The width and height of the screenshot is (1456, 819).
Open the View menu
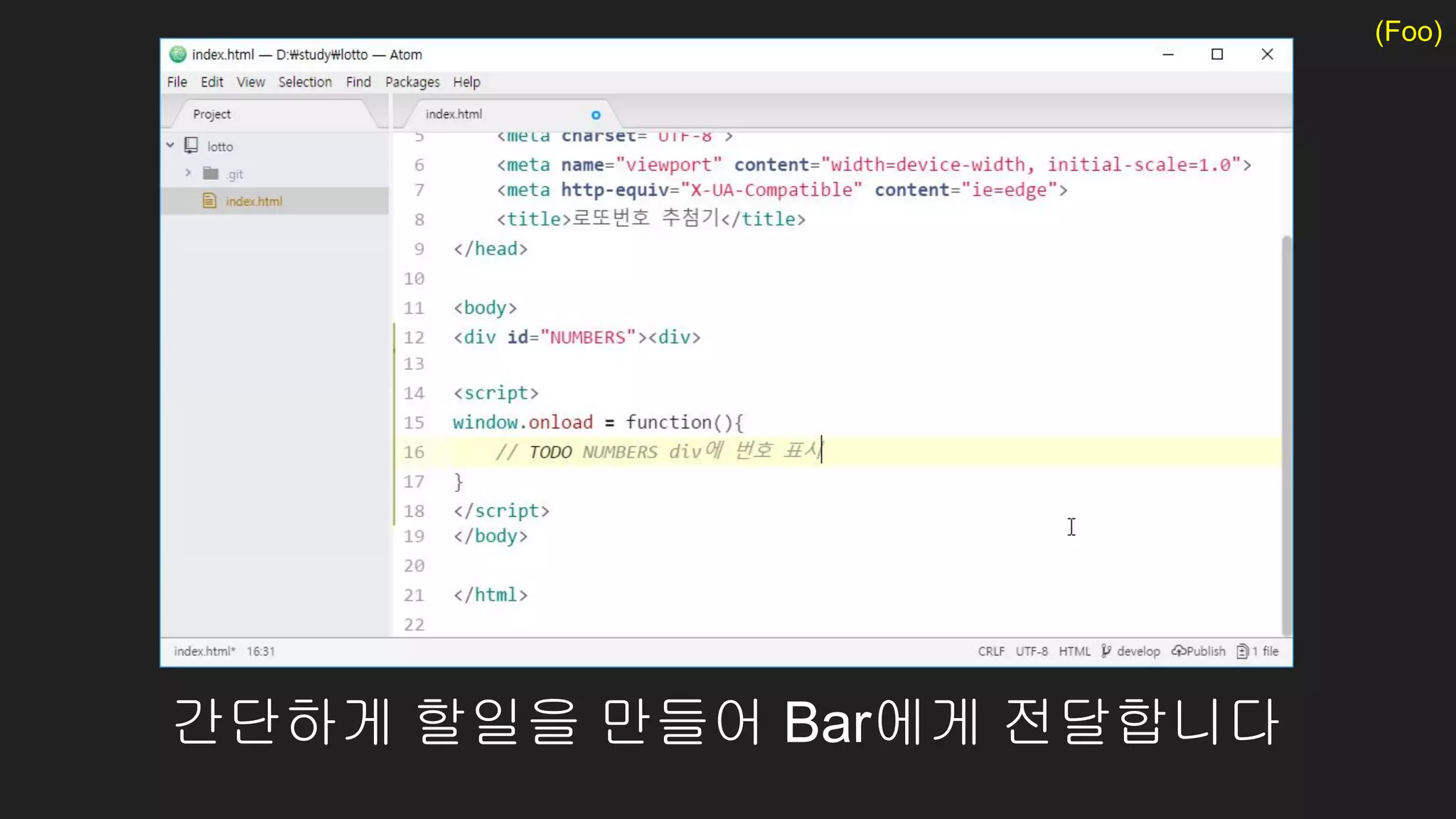coord(251,82)
